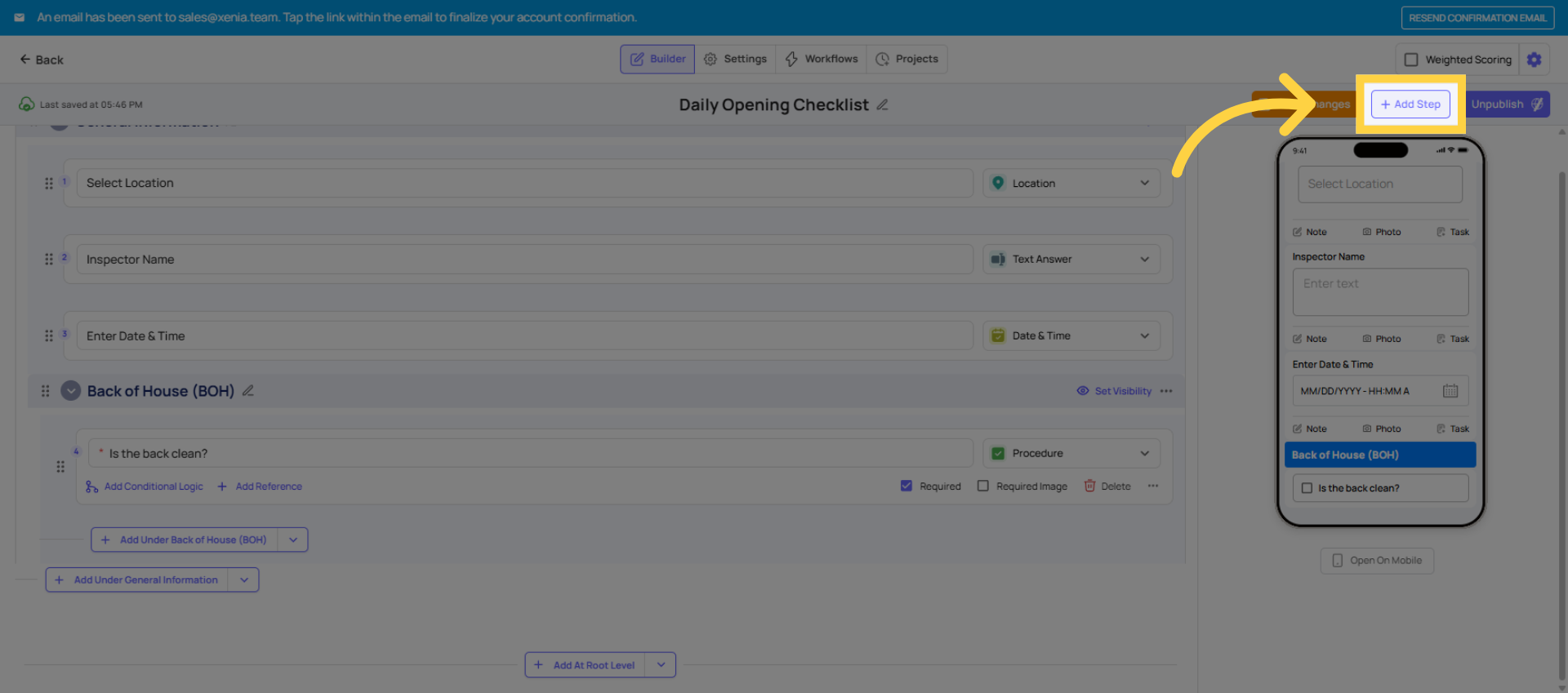Viewport: 1568px width, 693px height.
Task: Switch to the Workflows tab
Action: click(821, 59)
